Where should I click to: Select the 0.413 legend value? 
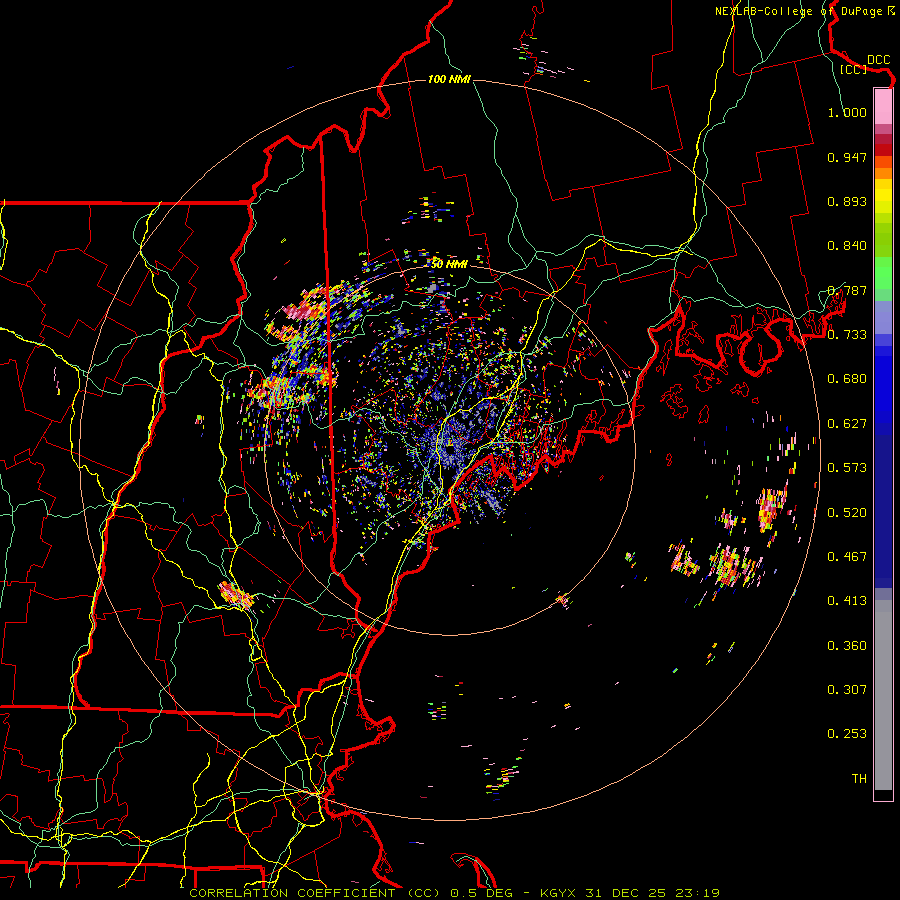pyautogui.click(x=847, y=601)
